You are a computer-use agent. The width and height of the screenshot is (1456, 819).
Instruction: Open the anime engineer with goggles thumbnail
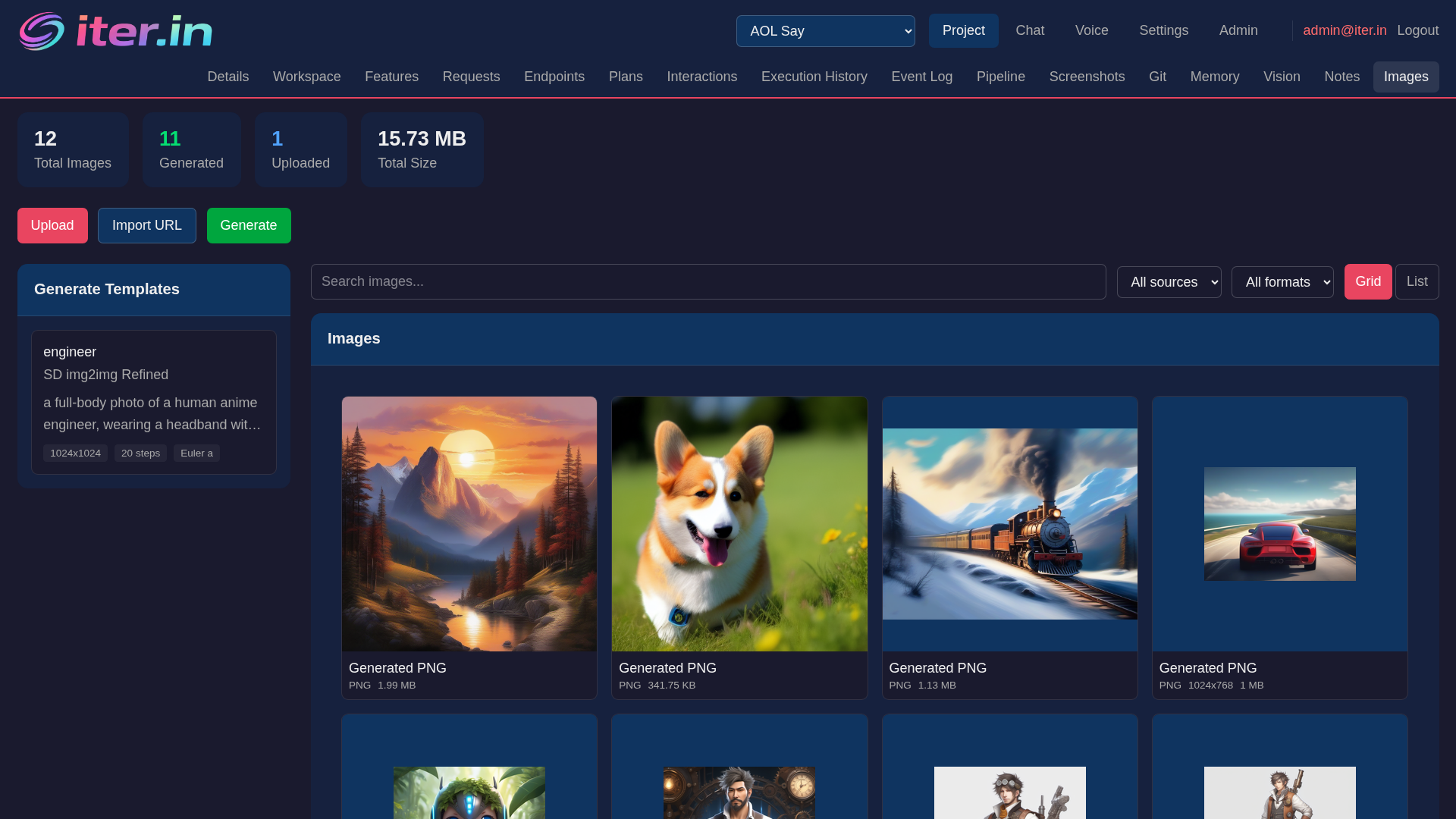tap(1009, 792)
